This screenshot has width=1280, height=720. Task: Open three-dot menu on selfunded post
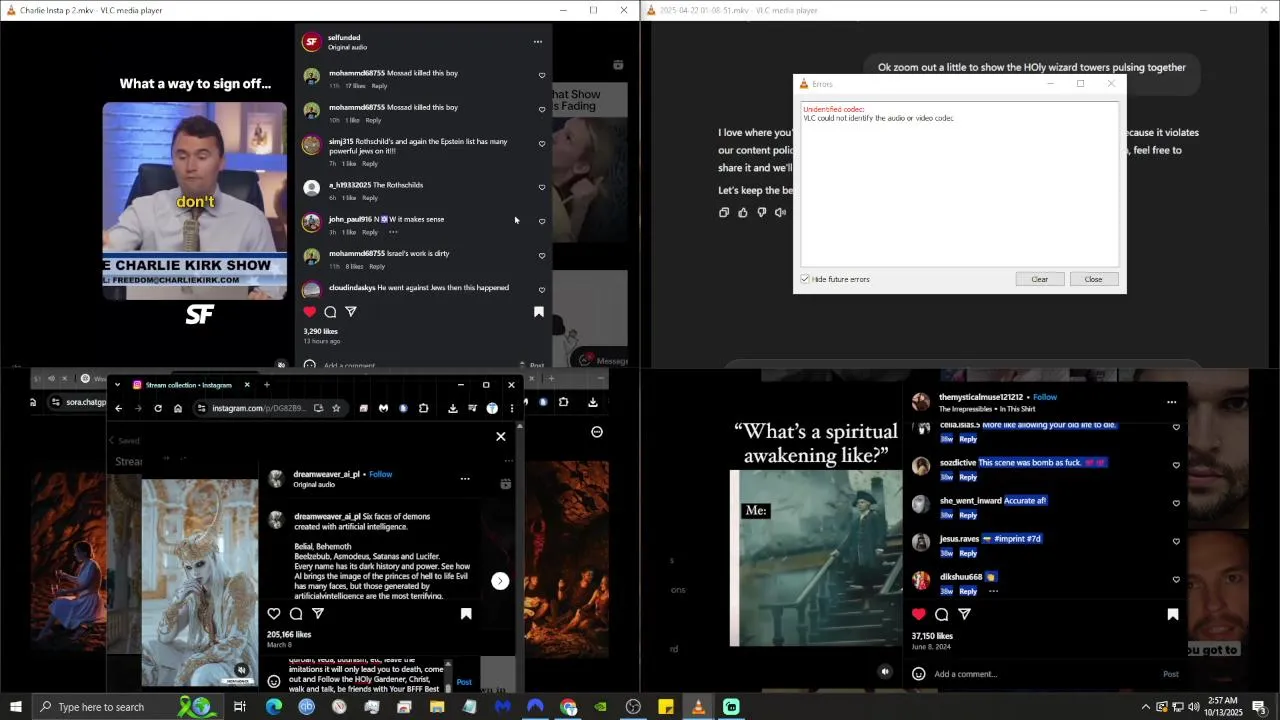click(538, 42)
